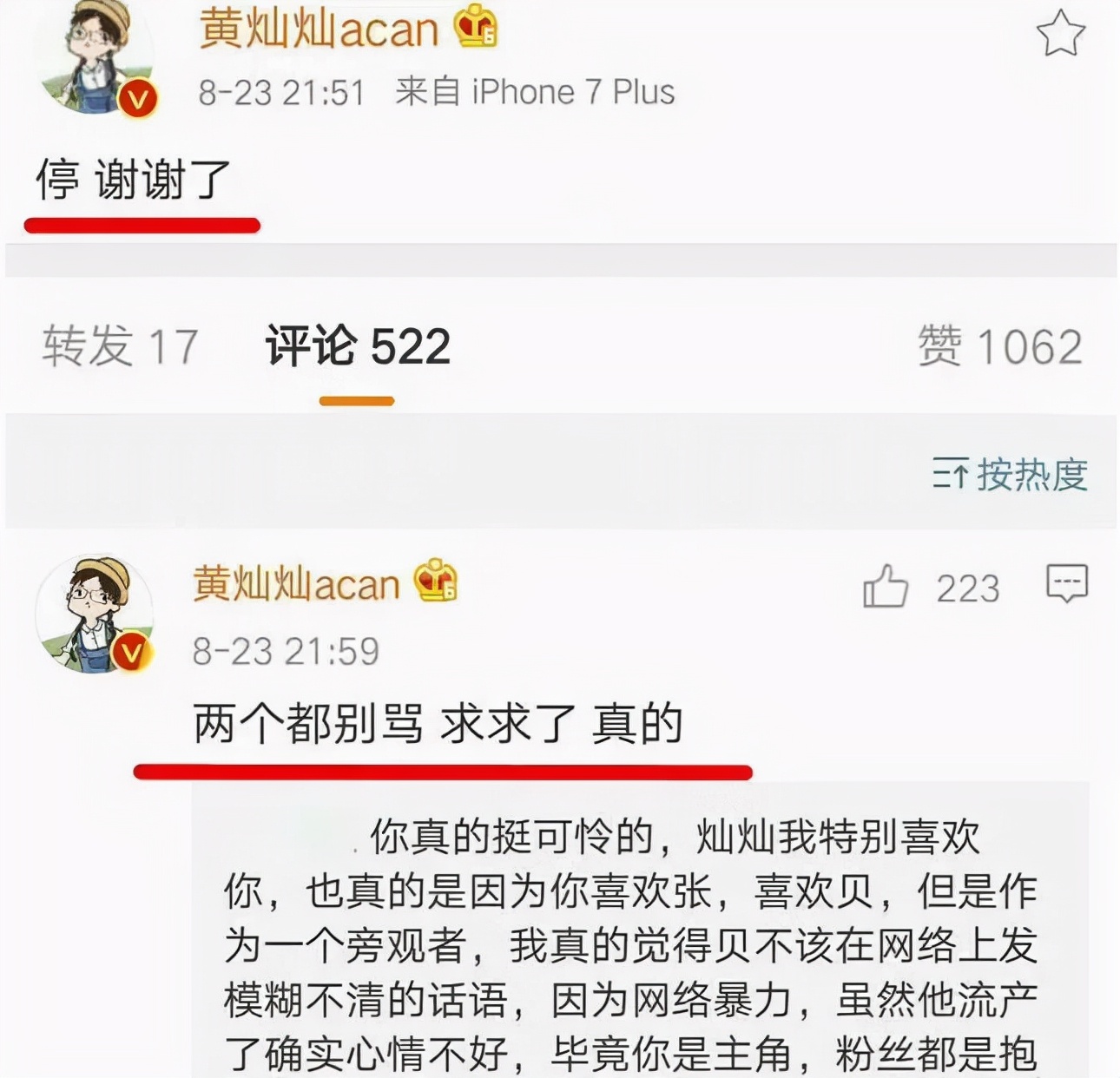Image resolution: width=1120 pixels, height=1078 pixels.
Task: Tap the orange V verified badge on the top avatar
Action: point(138,98)
